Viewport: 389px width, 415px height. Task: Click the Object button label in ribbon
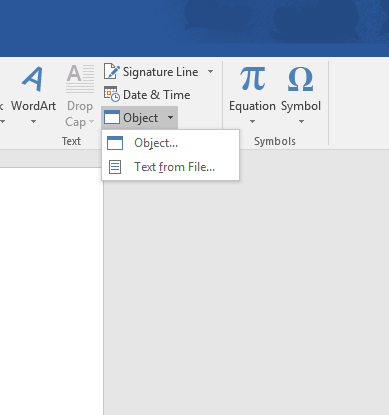click(140, 118)
